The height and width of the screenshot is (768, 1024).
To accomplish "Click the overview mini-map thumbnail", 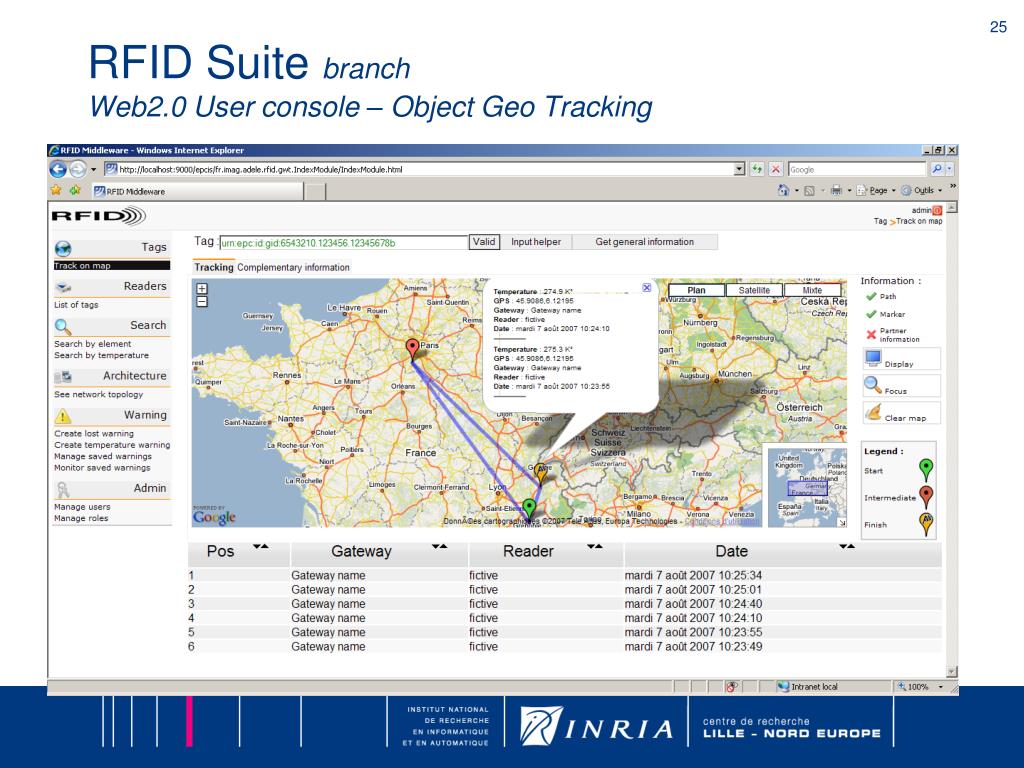I will [807, 486].
